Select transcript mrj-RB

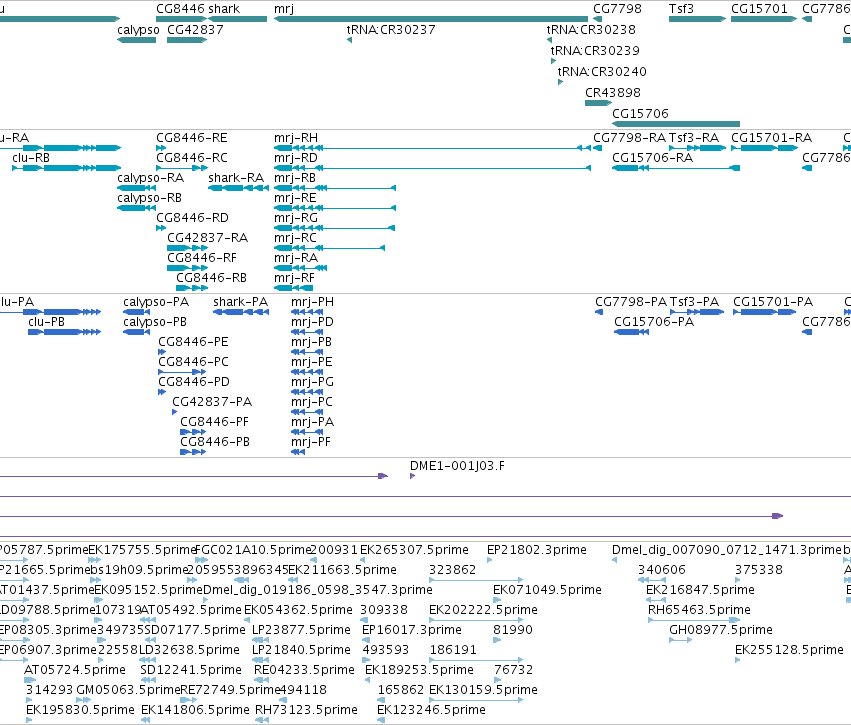coord(335,188)
